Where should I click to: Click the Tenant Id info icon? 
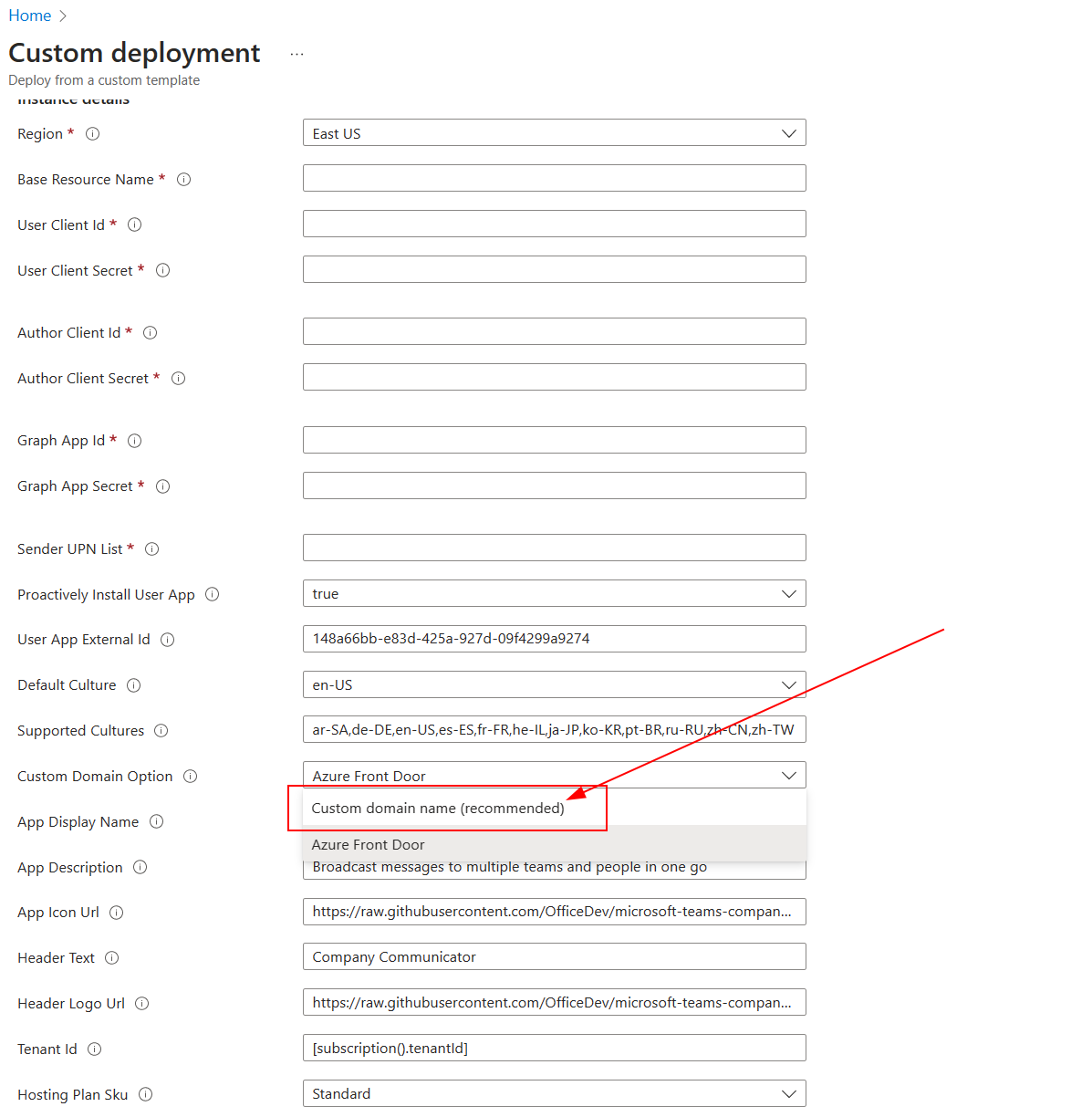coord(95,1049)
